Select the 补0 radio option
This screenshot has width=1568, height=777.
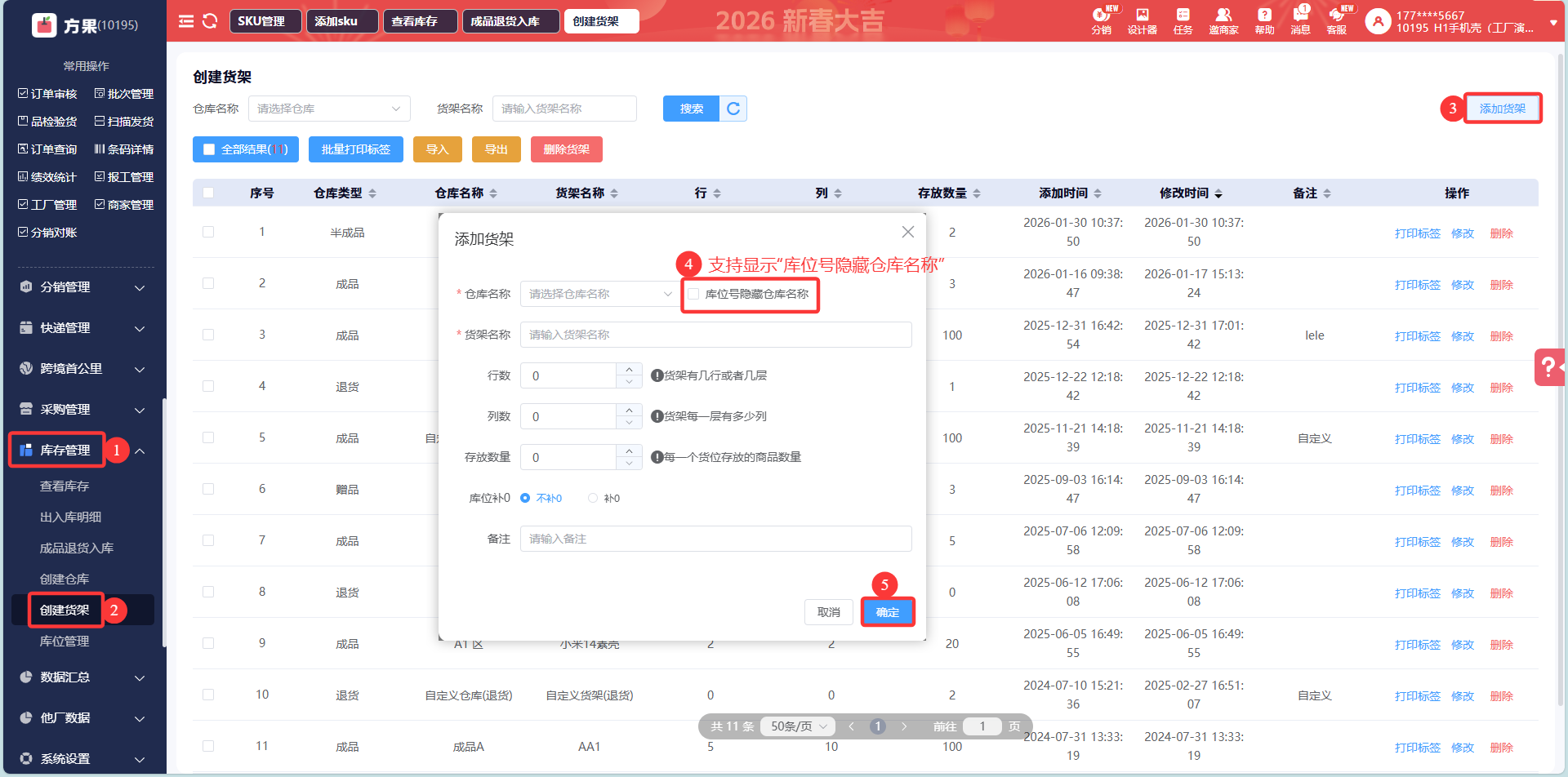594,498
